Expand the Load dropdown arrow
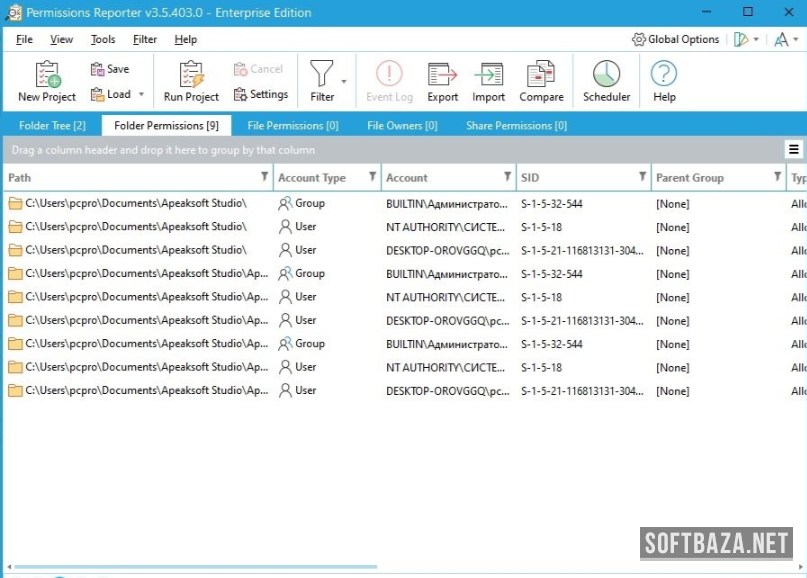Image resolution: width=807 pixels, height=578 pixels. pos(141,95)
